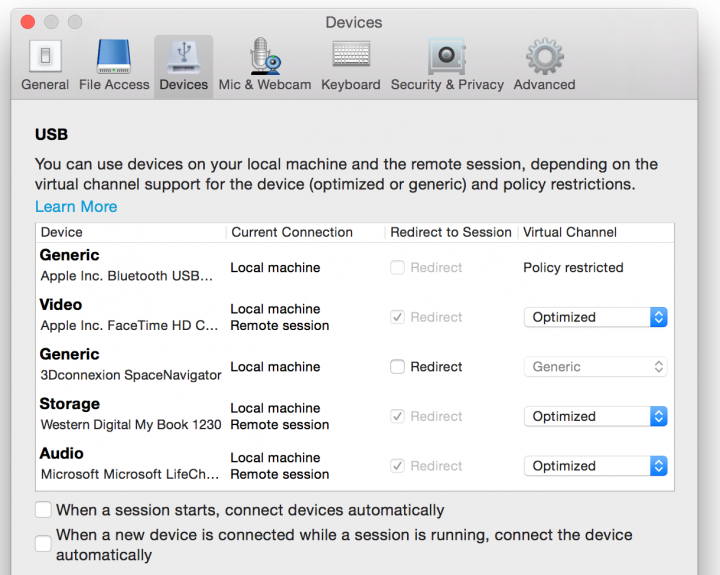Open Virtual Channel dropdown for FaceTime Video

pyautogui.click(x=595, y=317)
